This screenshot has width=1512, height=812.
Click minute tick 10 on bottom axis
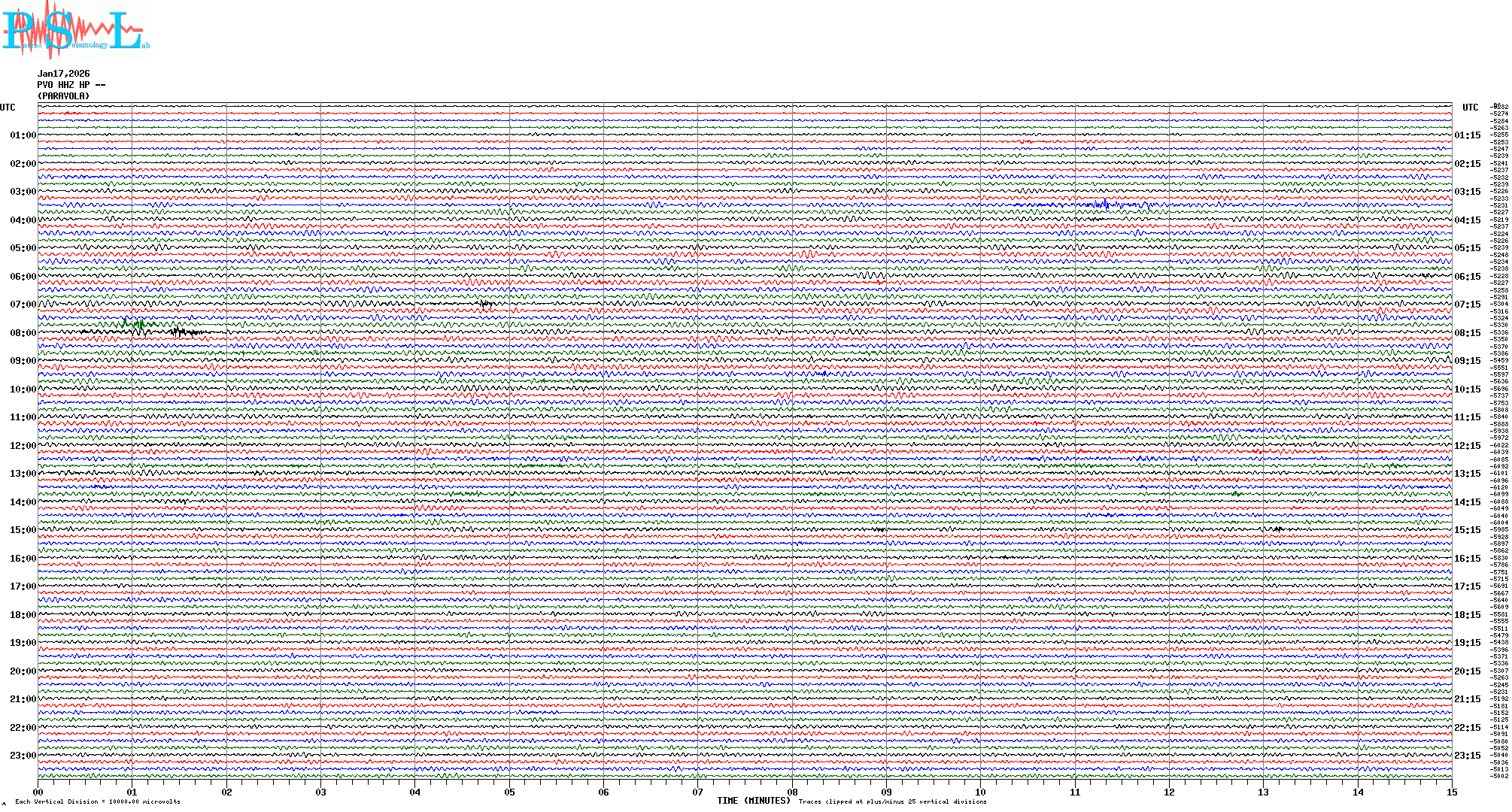pyautogui.click(x=981, y=792)
